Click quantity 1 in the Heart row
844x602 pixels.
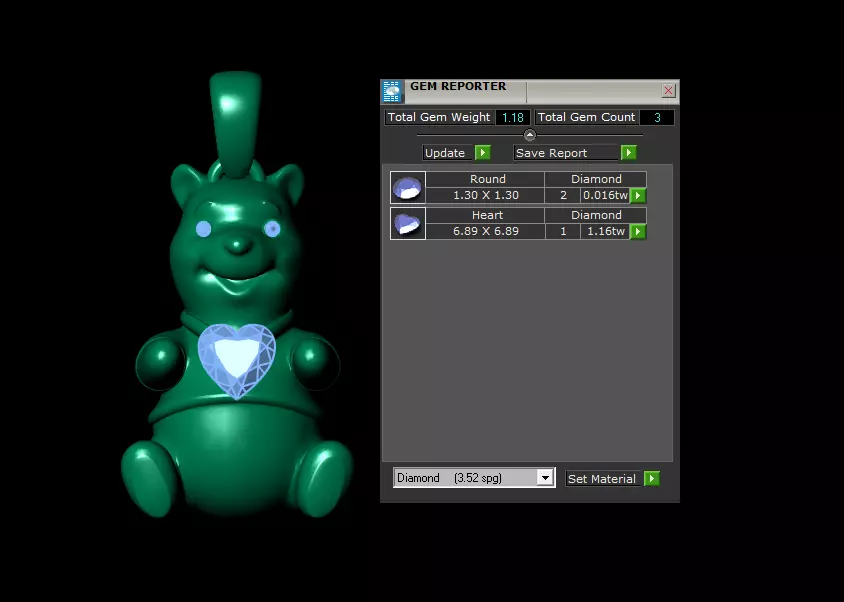coord(563,232)
